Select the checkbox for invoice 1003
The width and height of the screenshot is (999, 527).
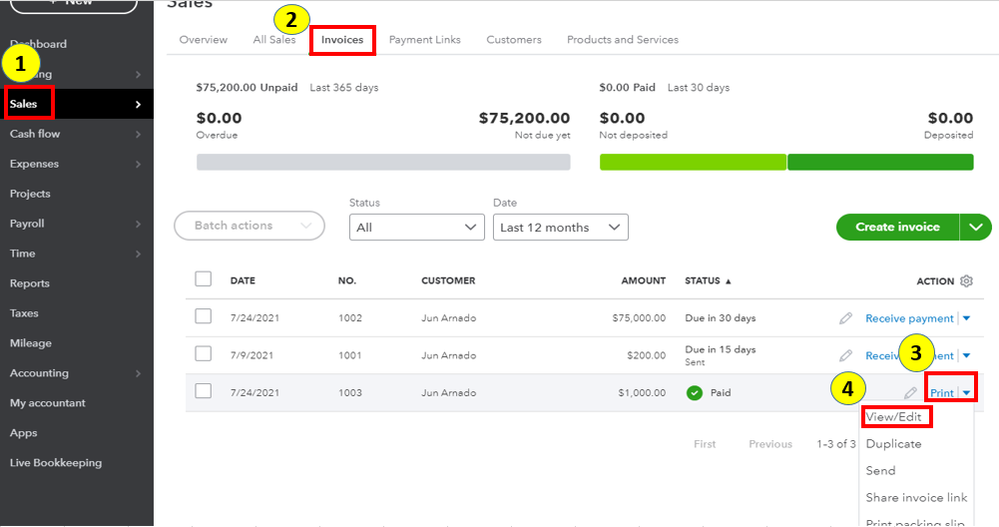203,391
